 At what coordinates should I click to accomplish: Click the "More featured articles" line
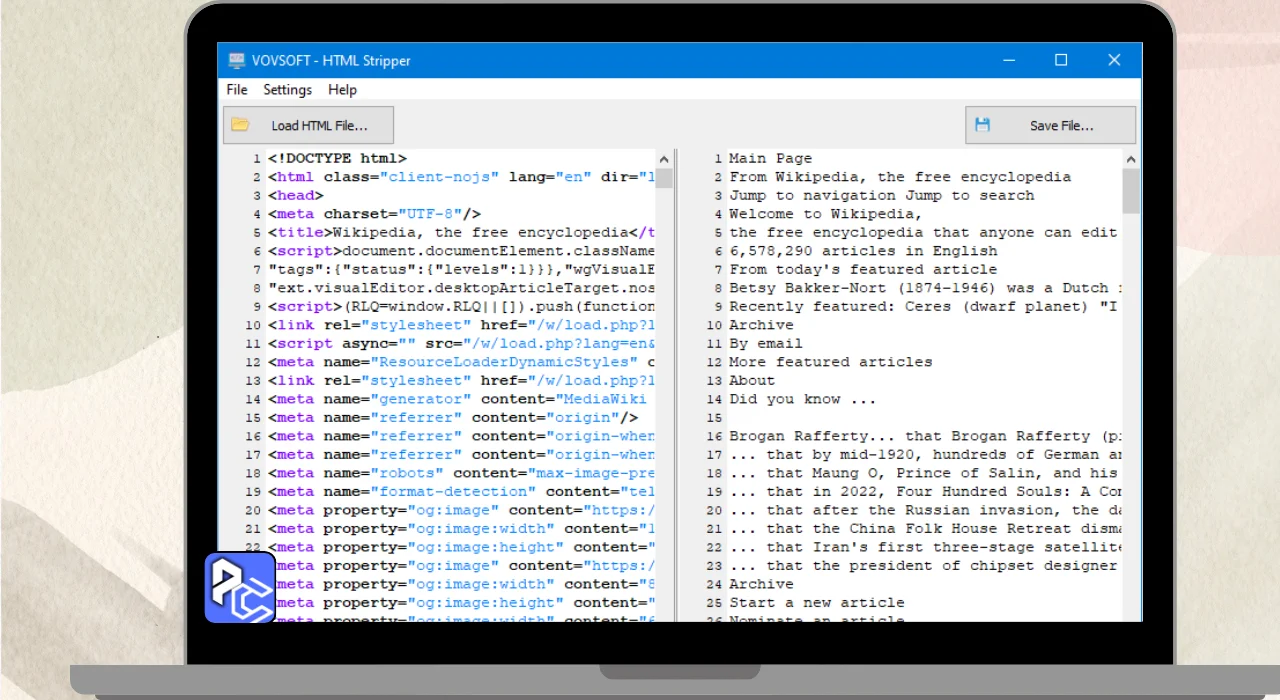830,361
